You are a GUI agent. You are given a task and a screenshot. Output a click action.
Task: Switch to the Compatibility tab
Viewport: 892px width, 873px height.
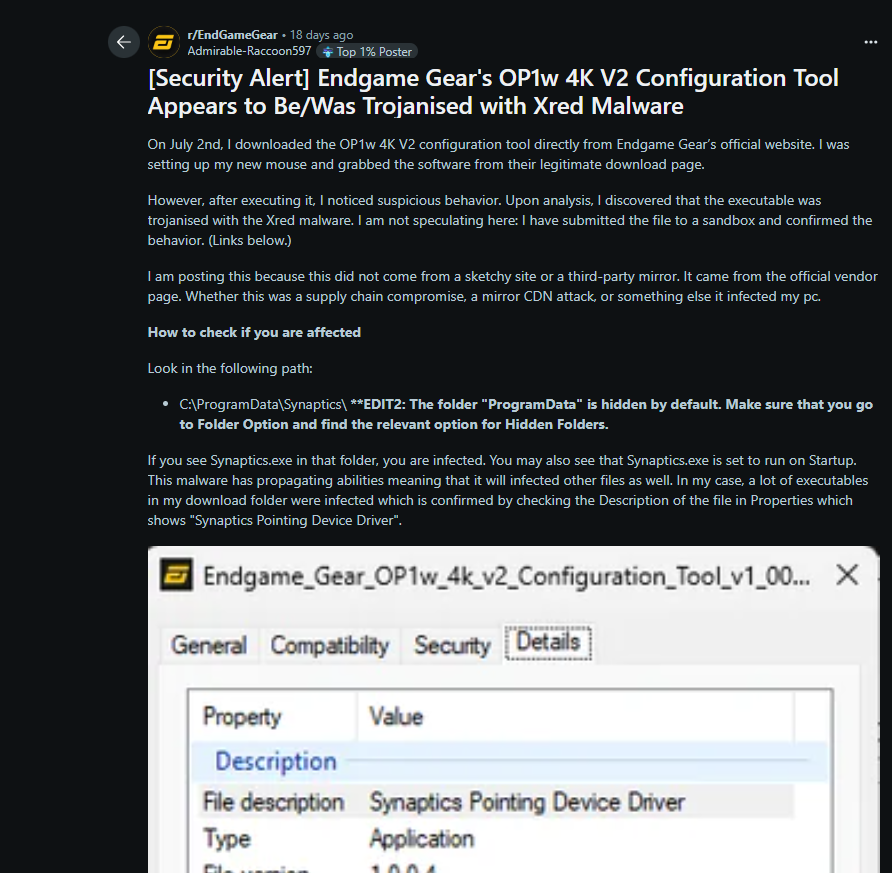click(x=329, y=645)
